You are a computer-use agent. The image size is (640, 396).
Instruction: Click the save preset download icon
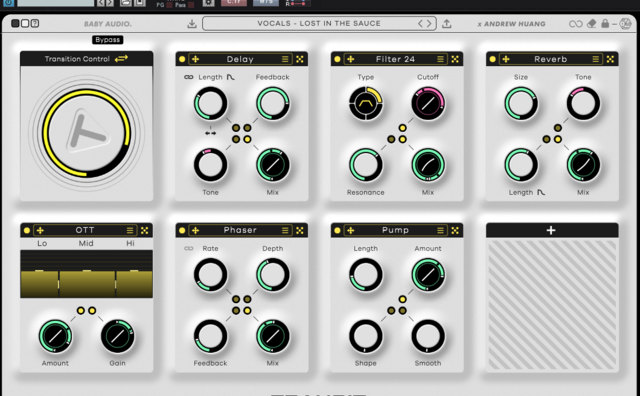coord(192,24)
